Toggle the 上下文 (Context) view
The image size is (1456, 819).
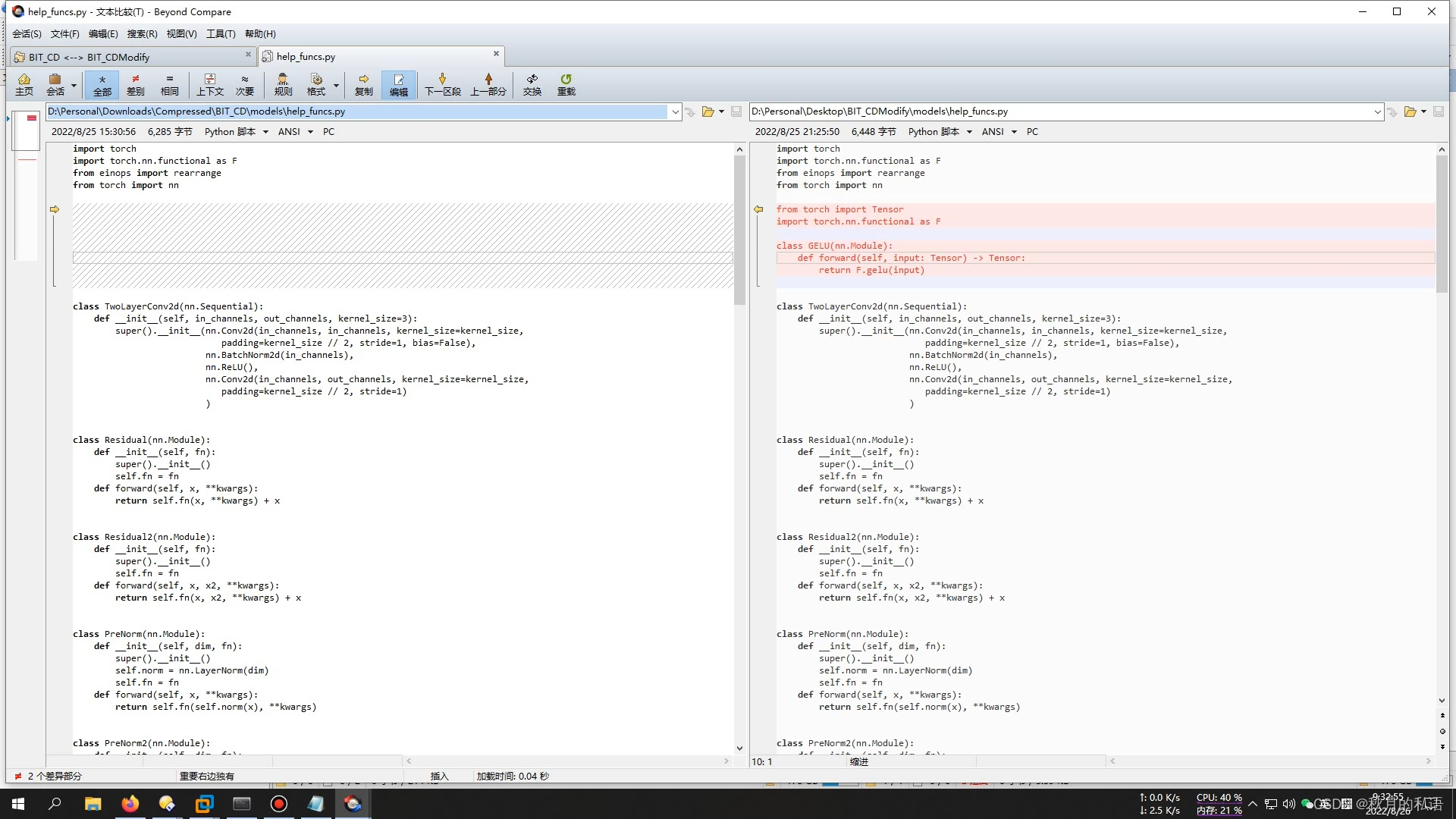tap(210, 84)
